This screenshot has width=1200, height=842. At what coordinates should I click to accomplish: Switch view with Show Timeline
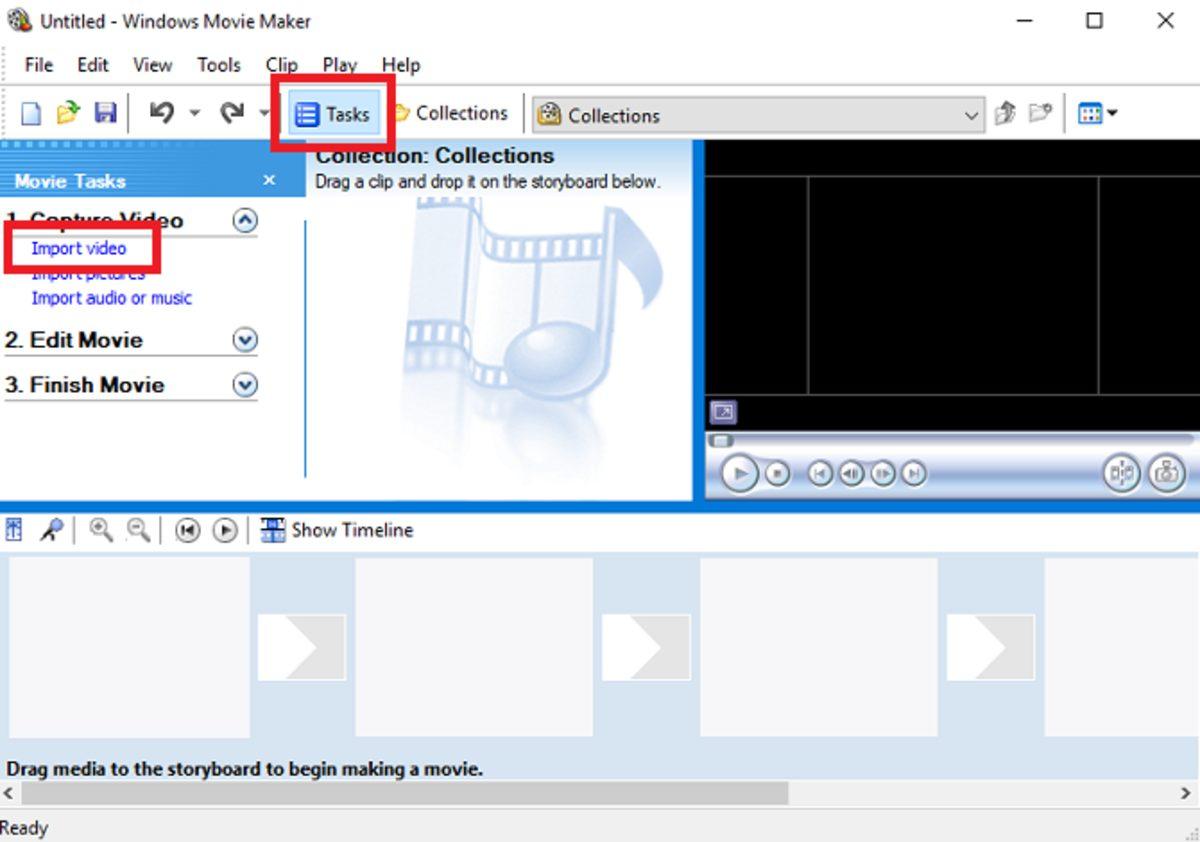pos(337,530)
